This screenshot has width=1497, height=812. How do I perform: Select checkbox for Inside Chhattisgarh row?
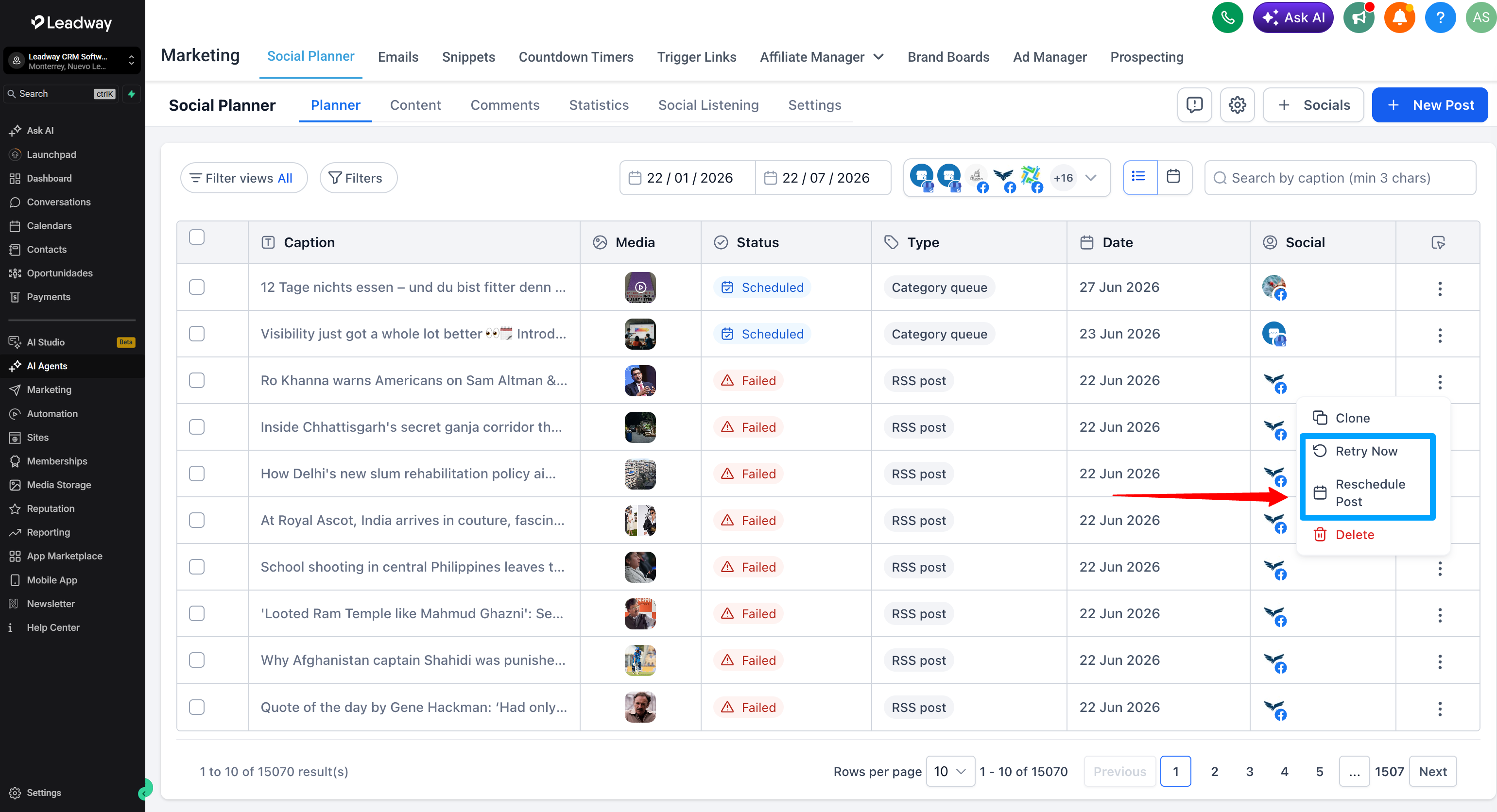point(196,427)
